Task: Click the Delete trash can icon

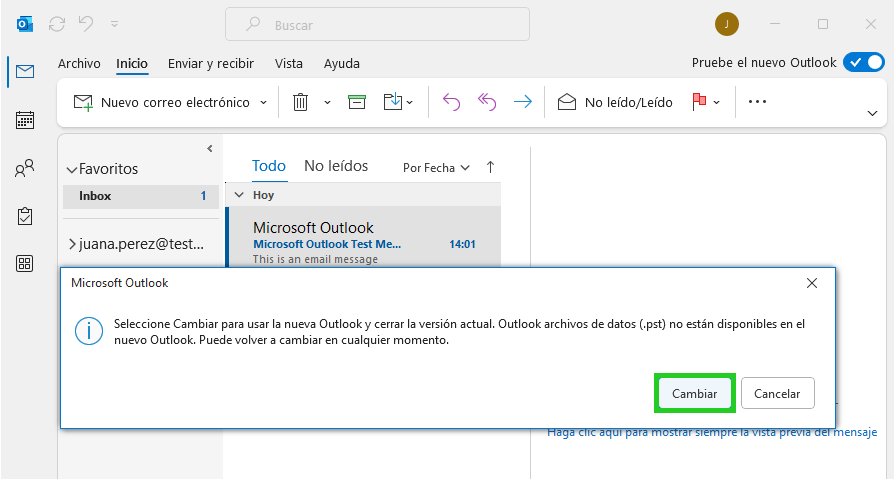Action: click(300, 103)
